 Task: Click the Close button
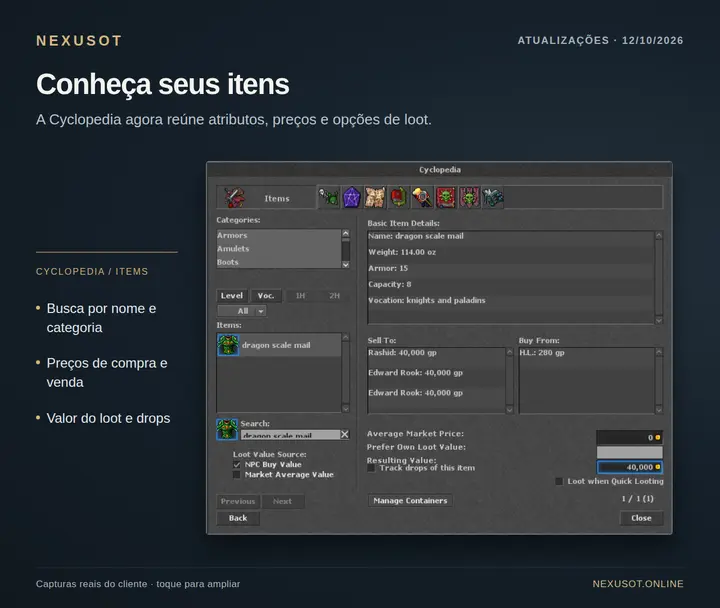(x=641, y=518)
